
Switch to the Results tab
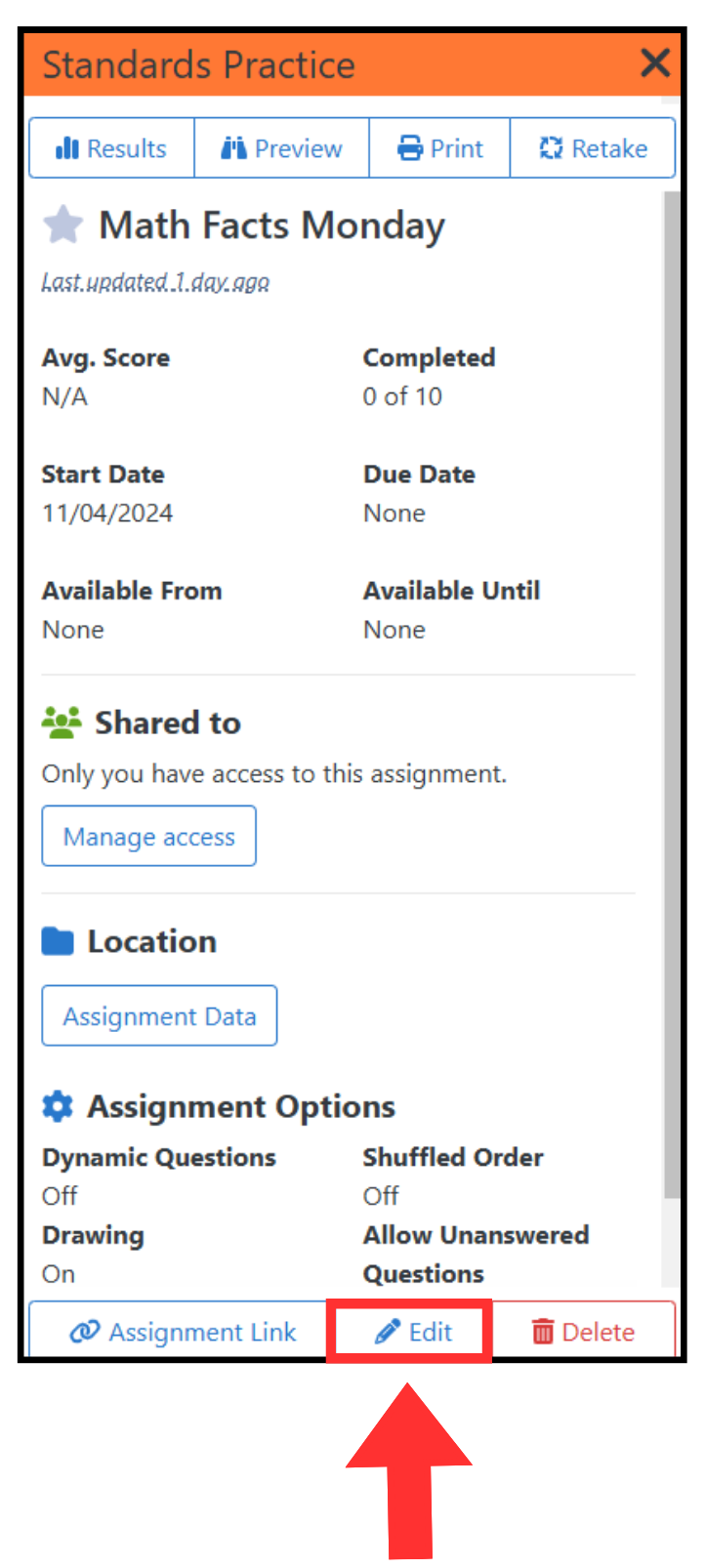[111, 147]
